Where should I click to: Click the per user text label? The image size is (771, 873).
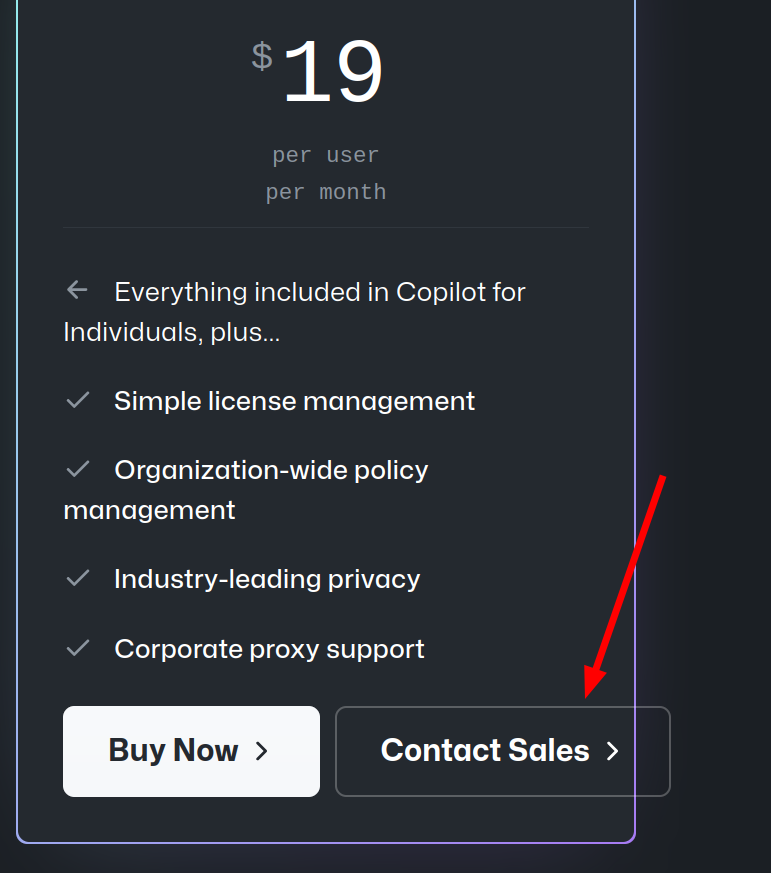(325, 154)
